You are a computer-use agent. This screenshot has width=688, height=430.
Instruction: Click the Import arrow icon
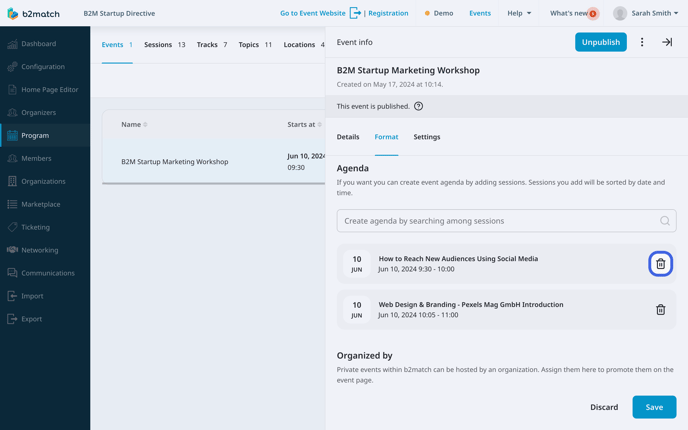pos(12,296)
